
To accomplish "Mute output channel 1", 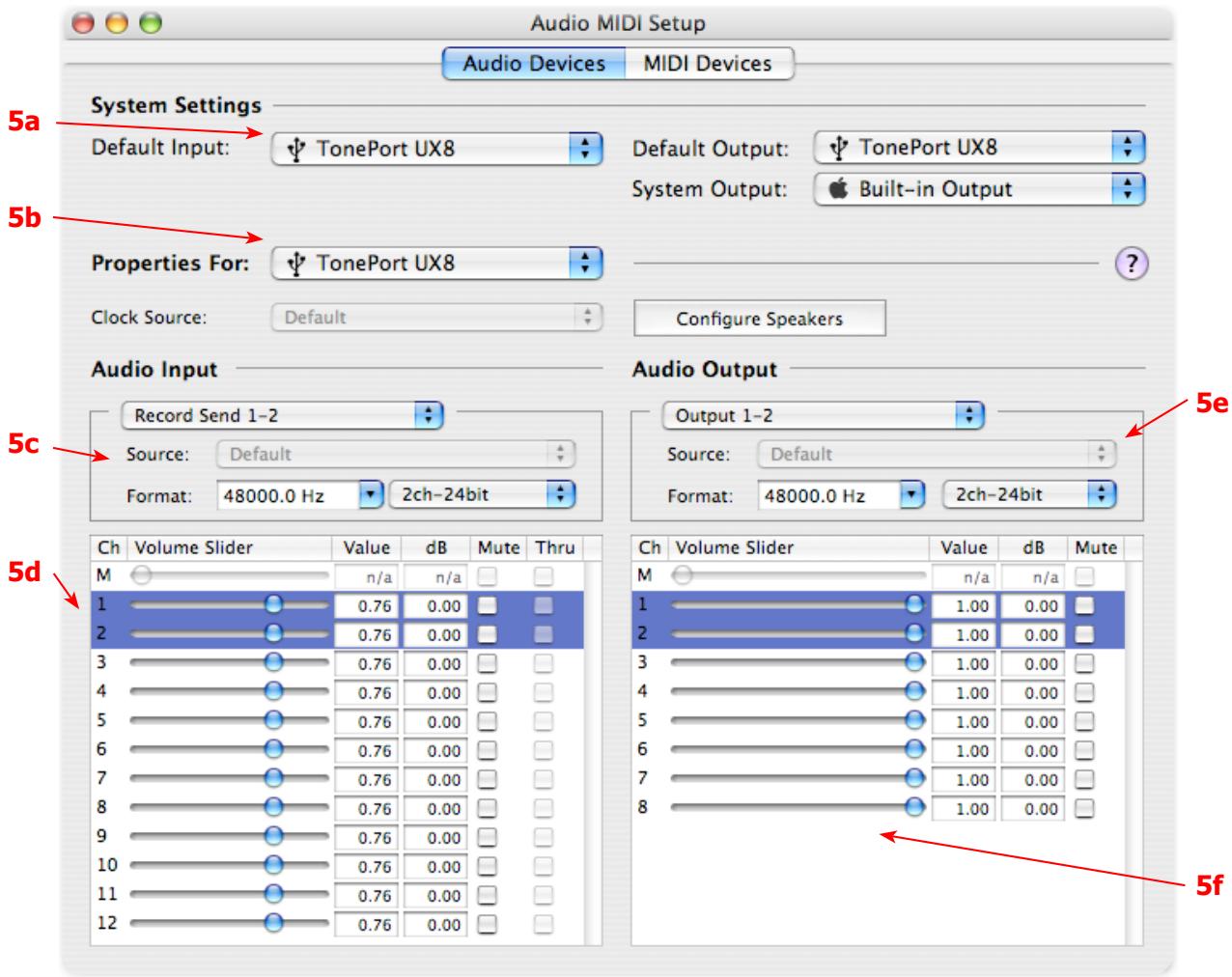I will 1085,606.
